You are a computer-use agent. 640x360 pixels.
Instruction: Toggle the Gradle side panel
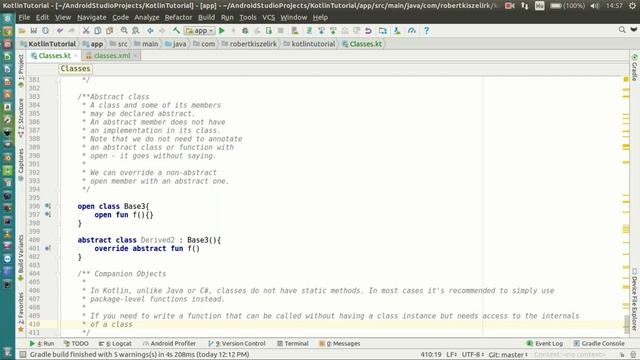pyautogui.click(x=635, y=67)
